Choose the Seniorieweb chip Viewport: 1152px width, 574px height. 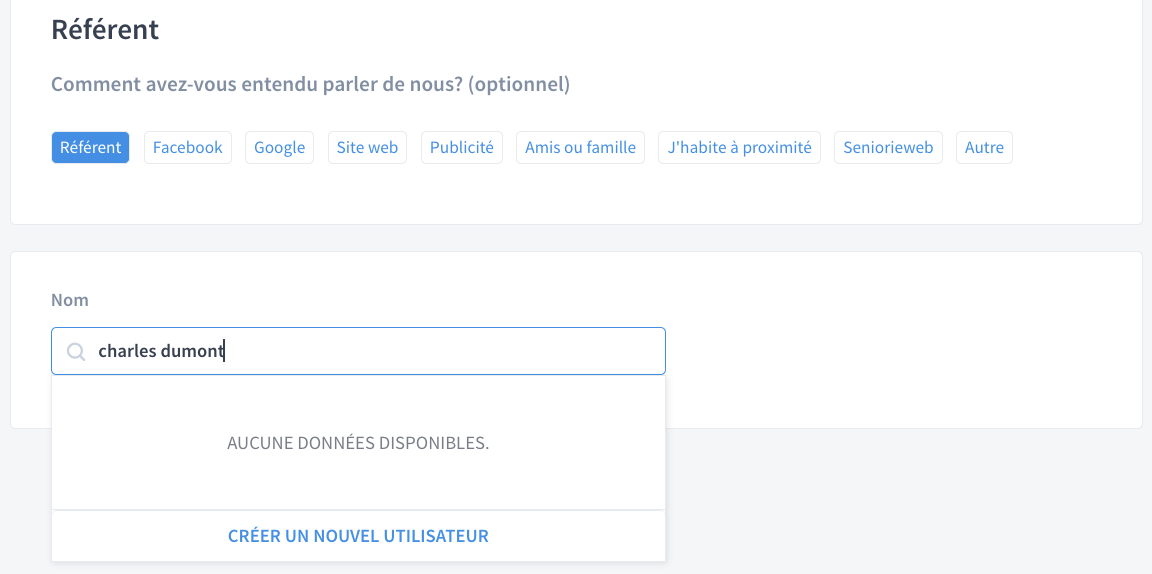[x=888, y=148]
